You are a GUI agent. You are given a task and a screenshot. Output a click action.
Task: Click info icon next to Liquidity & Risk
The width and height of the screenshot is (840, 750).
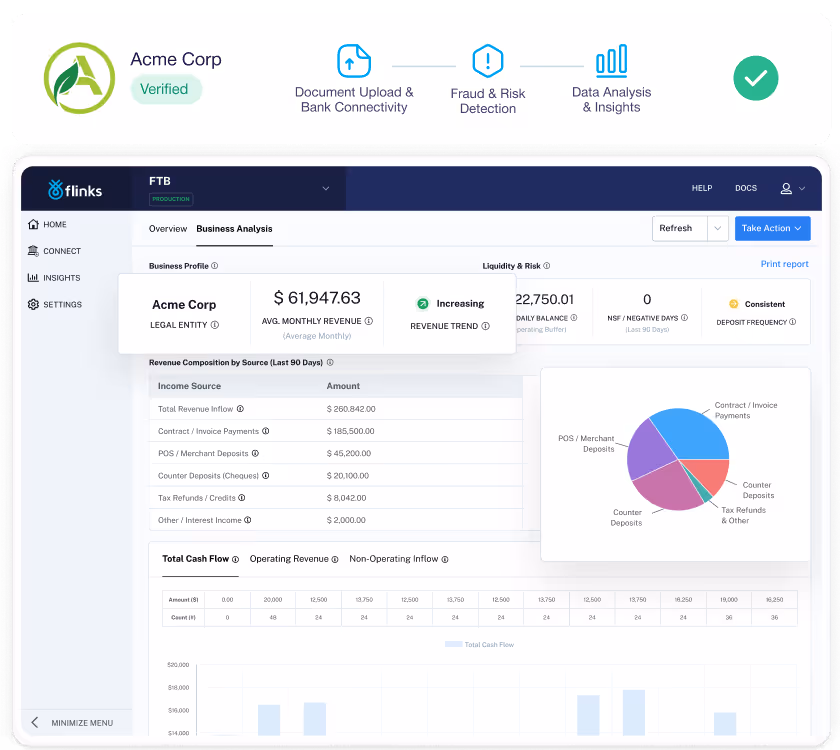[x=546, y=266]
